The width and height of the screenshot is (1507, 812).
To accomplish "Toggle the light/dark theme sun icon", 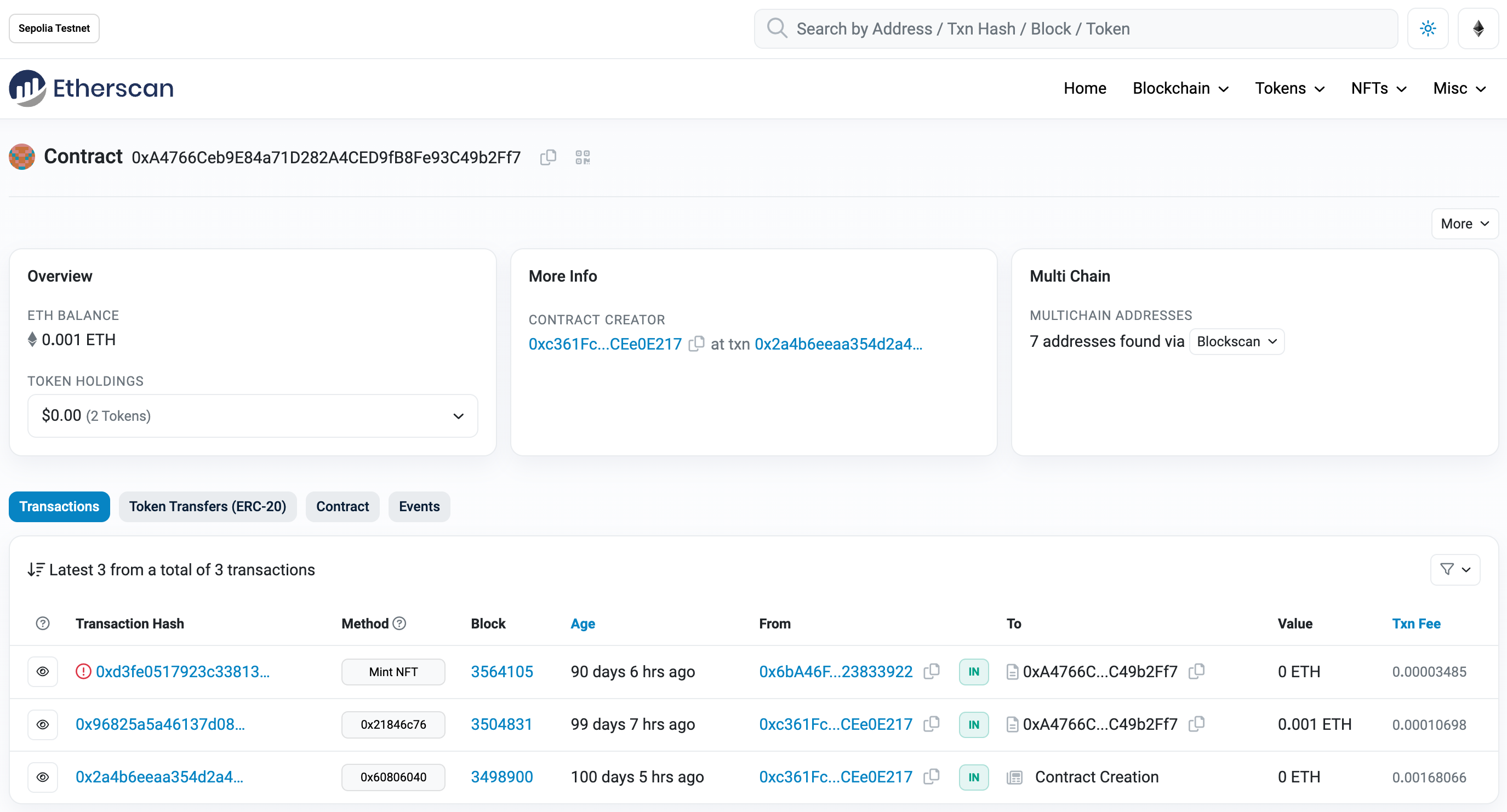I will pos(1428,28).
